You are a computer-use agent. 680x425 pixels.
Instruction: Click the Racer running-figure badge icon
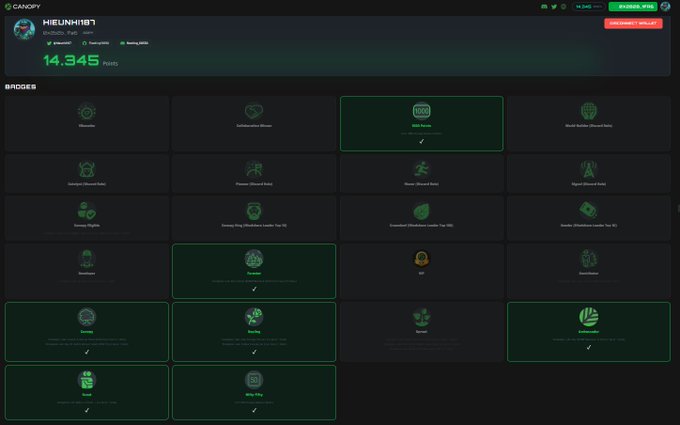[422, 170]
